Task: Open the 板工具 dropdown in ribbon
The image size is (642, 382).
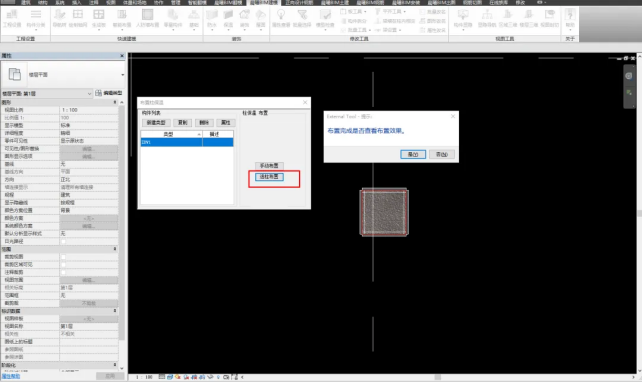Action: pos(353,11)
